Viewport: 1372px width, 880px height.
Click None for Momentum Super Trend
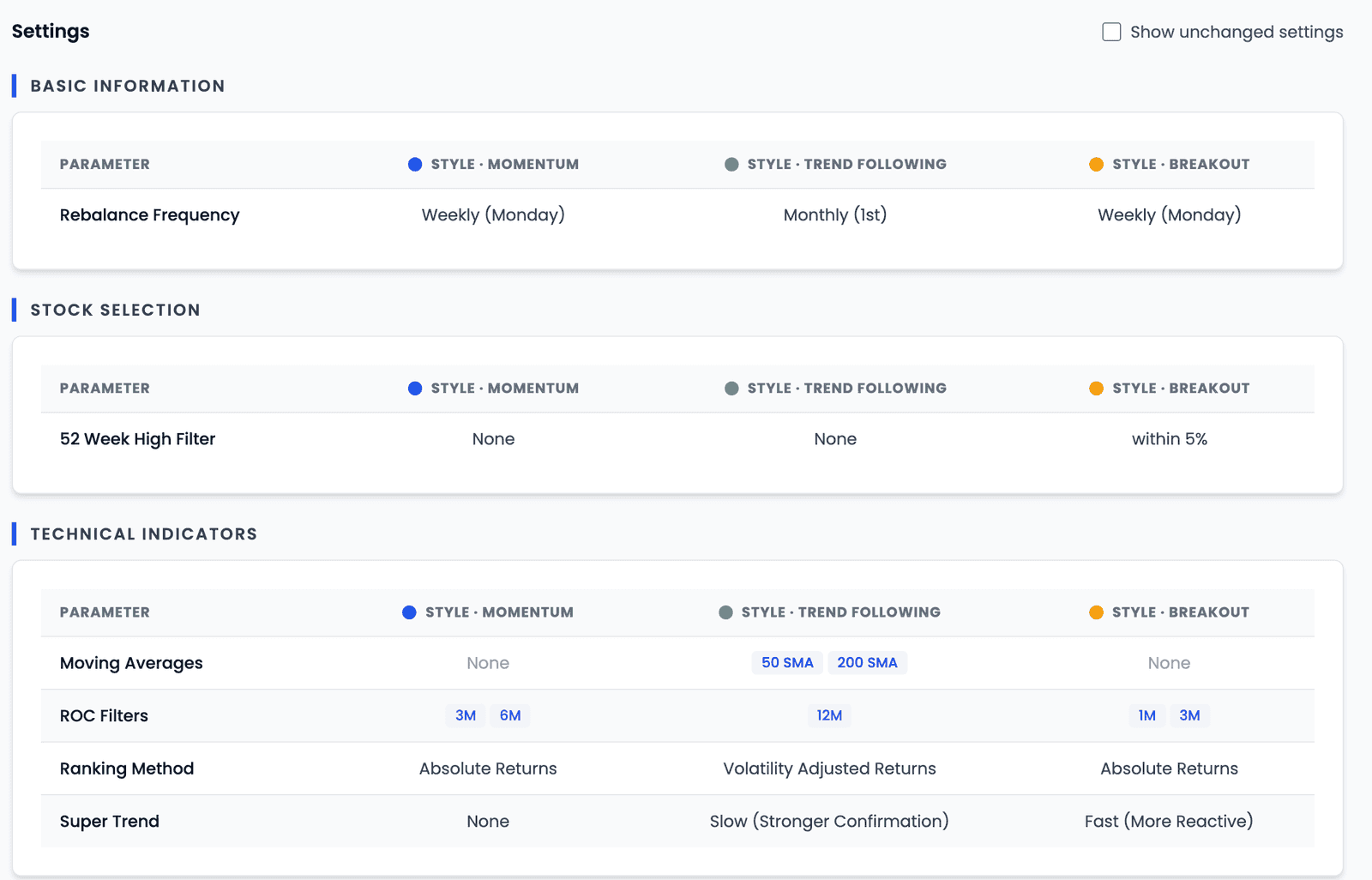[x=488, y=821]
